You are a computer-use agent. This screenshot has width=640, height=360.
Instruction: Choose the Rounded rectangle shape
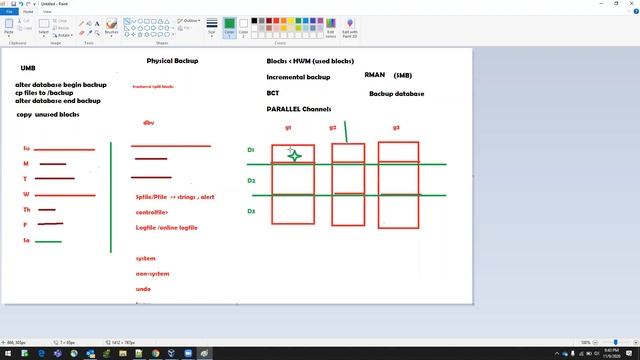coord(153,21)
